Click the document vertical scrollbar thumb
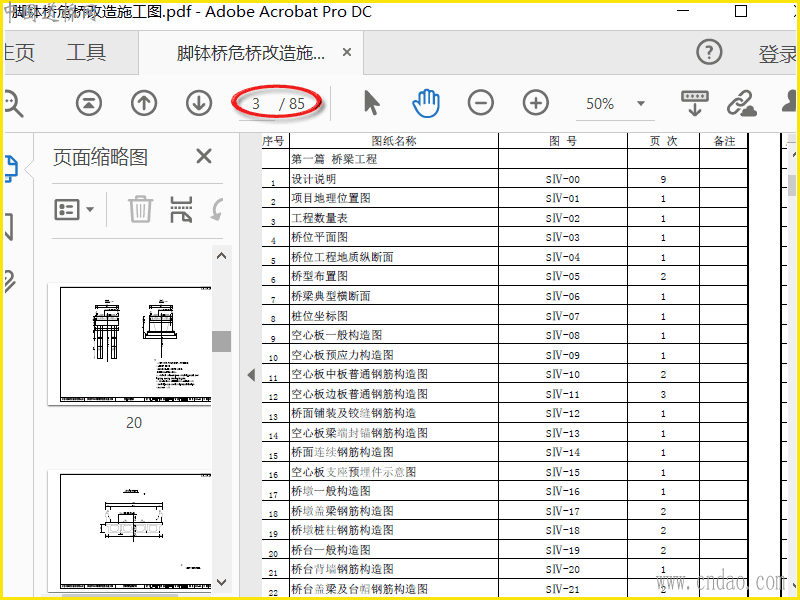This screenshot has width=800, height=600. pyautogui.click(x=791, y=185)
